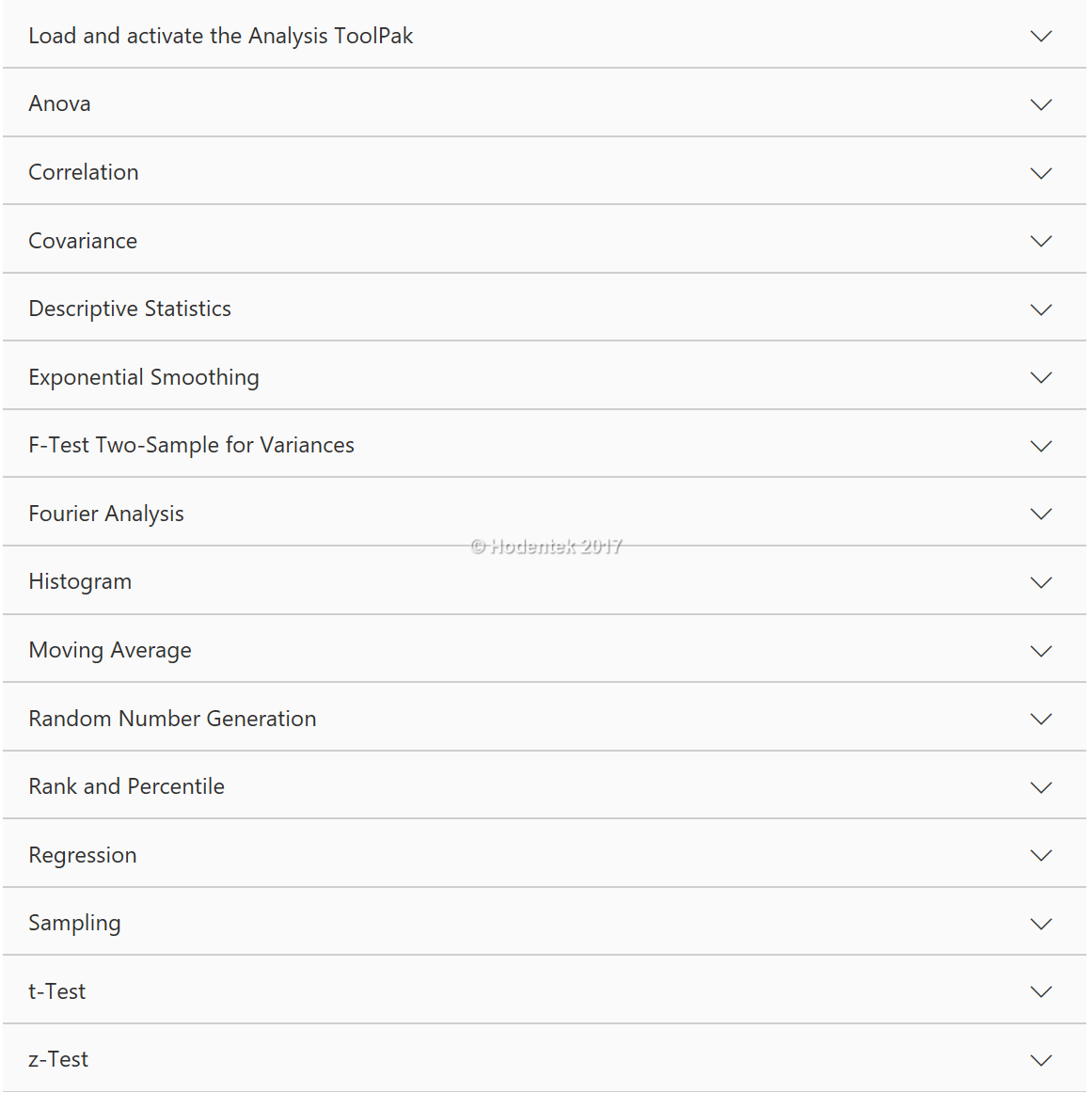
Task: Select the Anova heading text
Action: tap(59, 103)
